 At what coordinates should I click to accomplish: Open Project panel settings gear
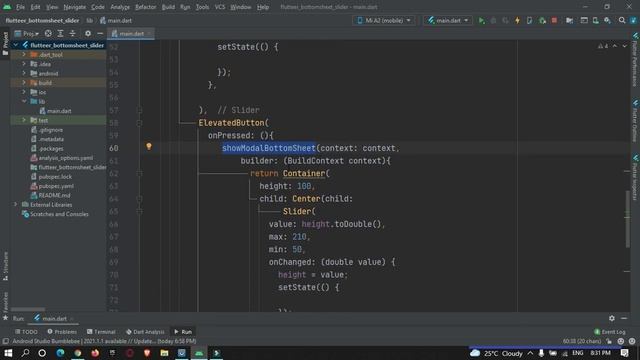pyautogui.click(x=88, y=33)
